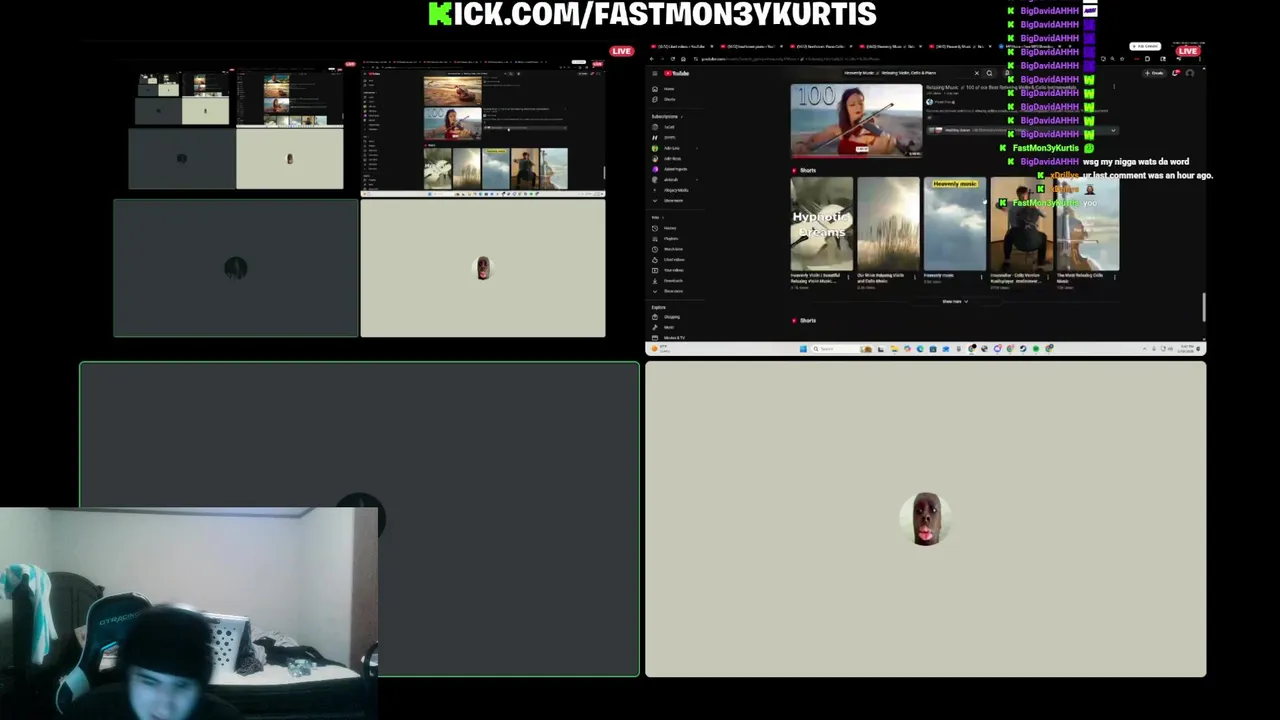This screenshot has height=720, width=1280.
Task: Open Shorts in the YouTube sidebar
Action: [x=665, y=99]
